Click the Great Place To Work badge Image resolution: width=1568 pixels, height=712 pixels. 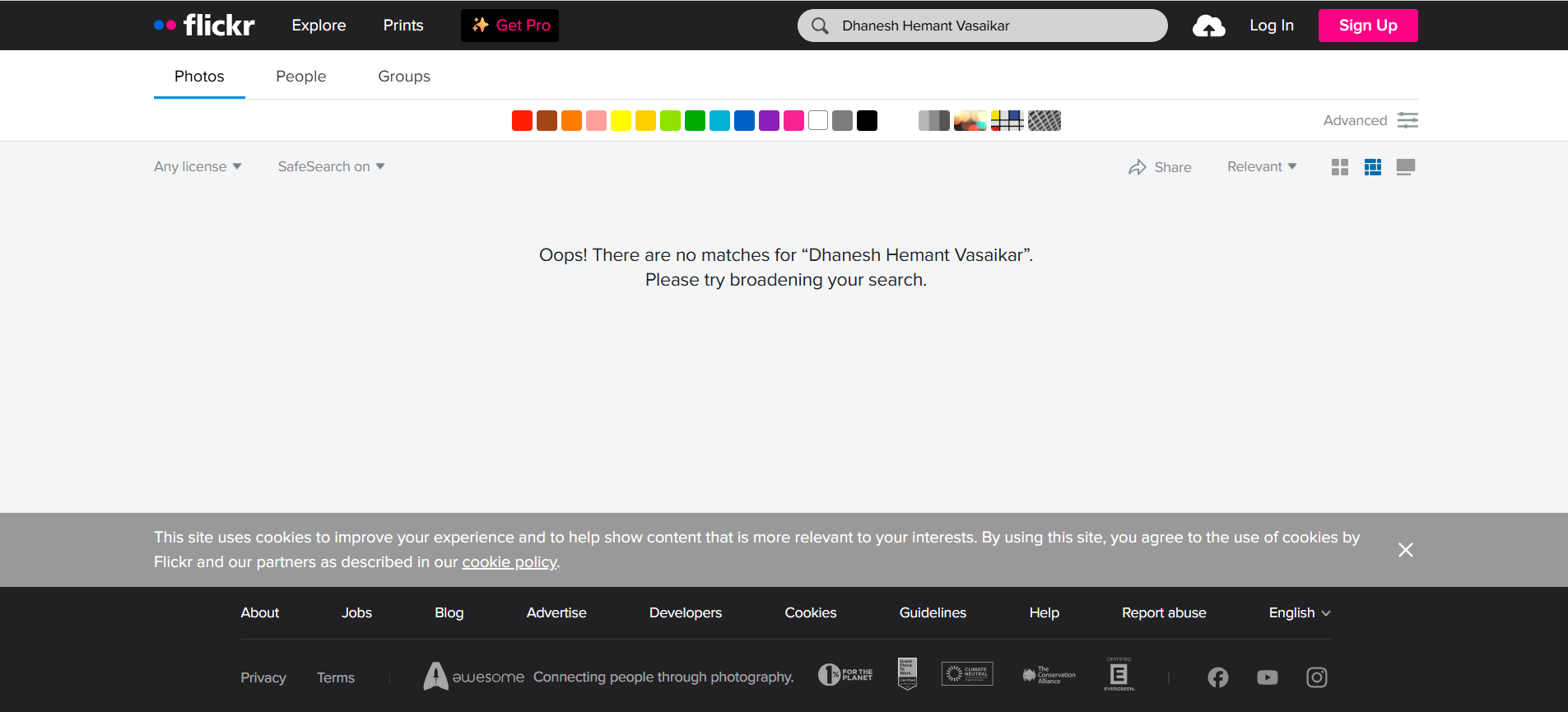click(907, 674)
